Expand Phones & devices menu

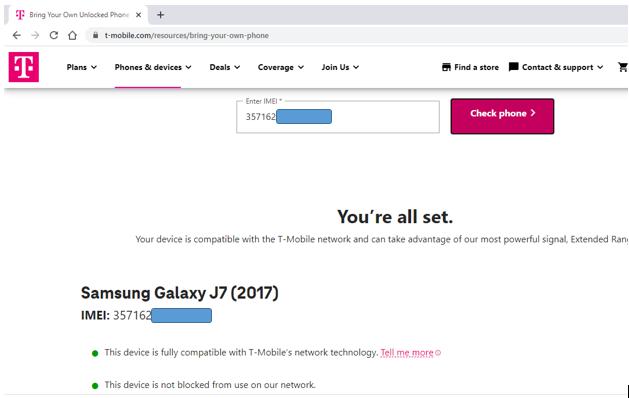(x=153, y=67)
